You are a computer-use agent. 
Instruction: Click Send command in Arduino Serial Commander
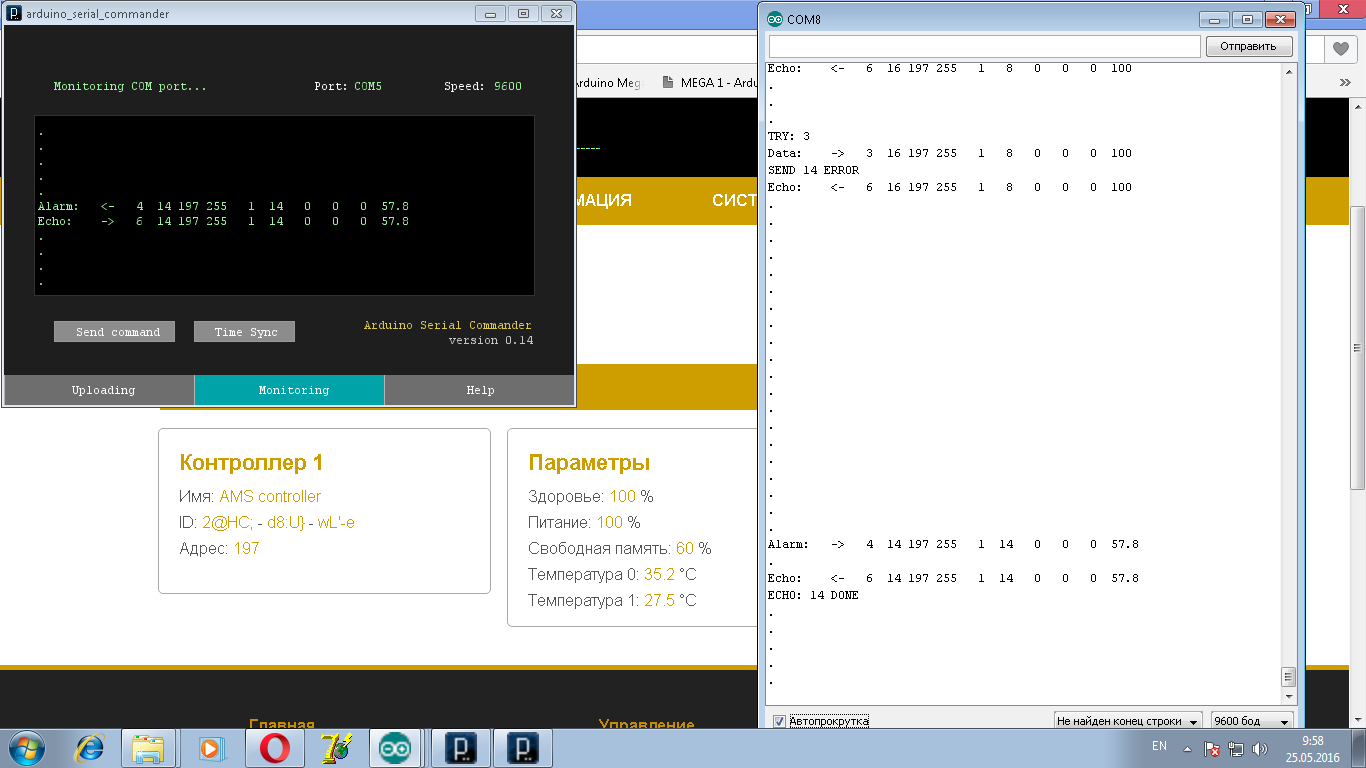pyautogui.click(x=114, y=332)
